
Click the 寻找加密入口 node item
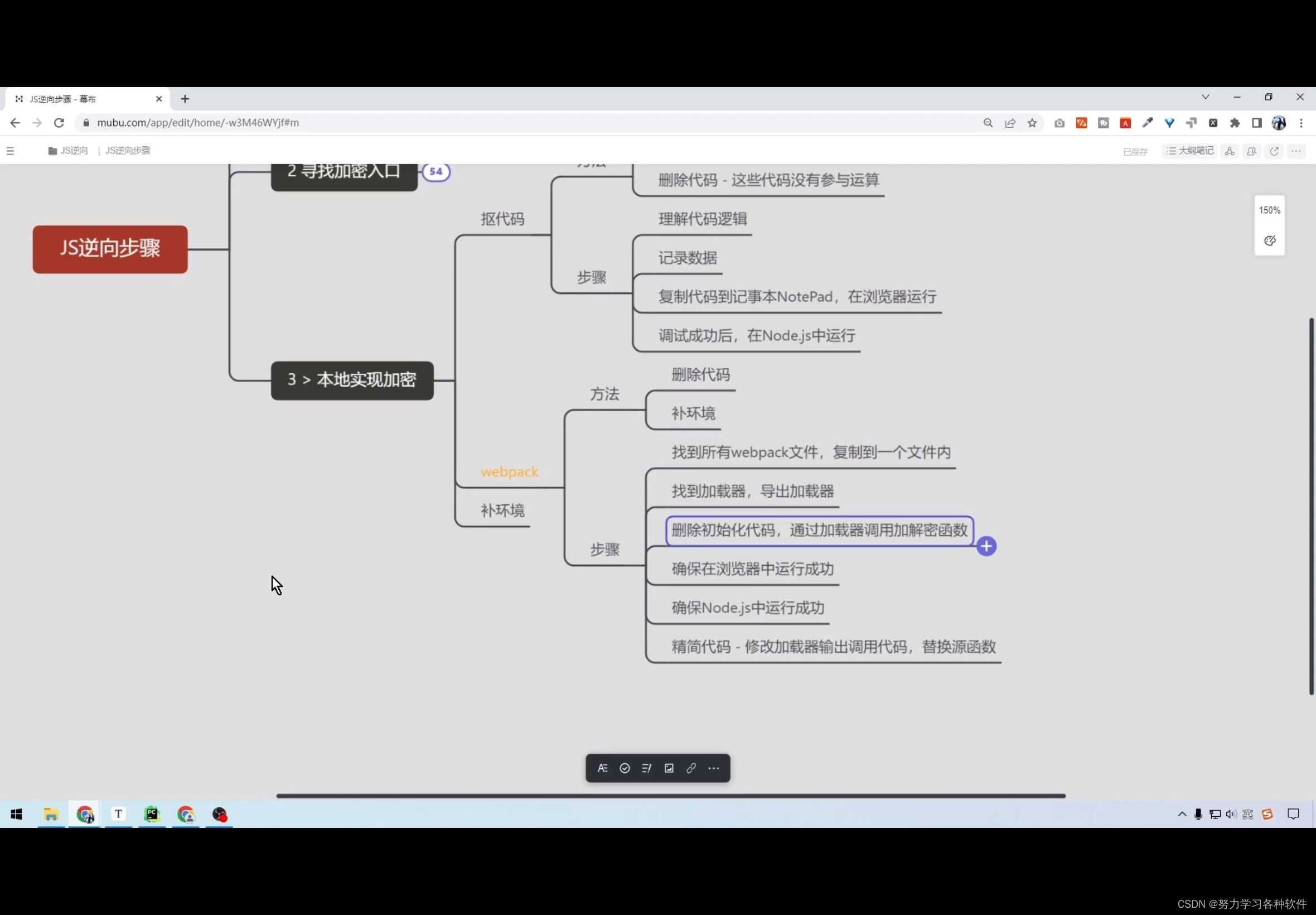pos(343,171)
